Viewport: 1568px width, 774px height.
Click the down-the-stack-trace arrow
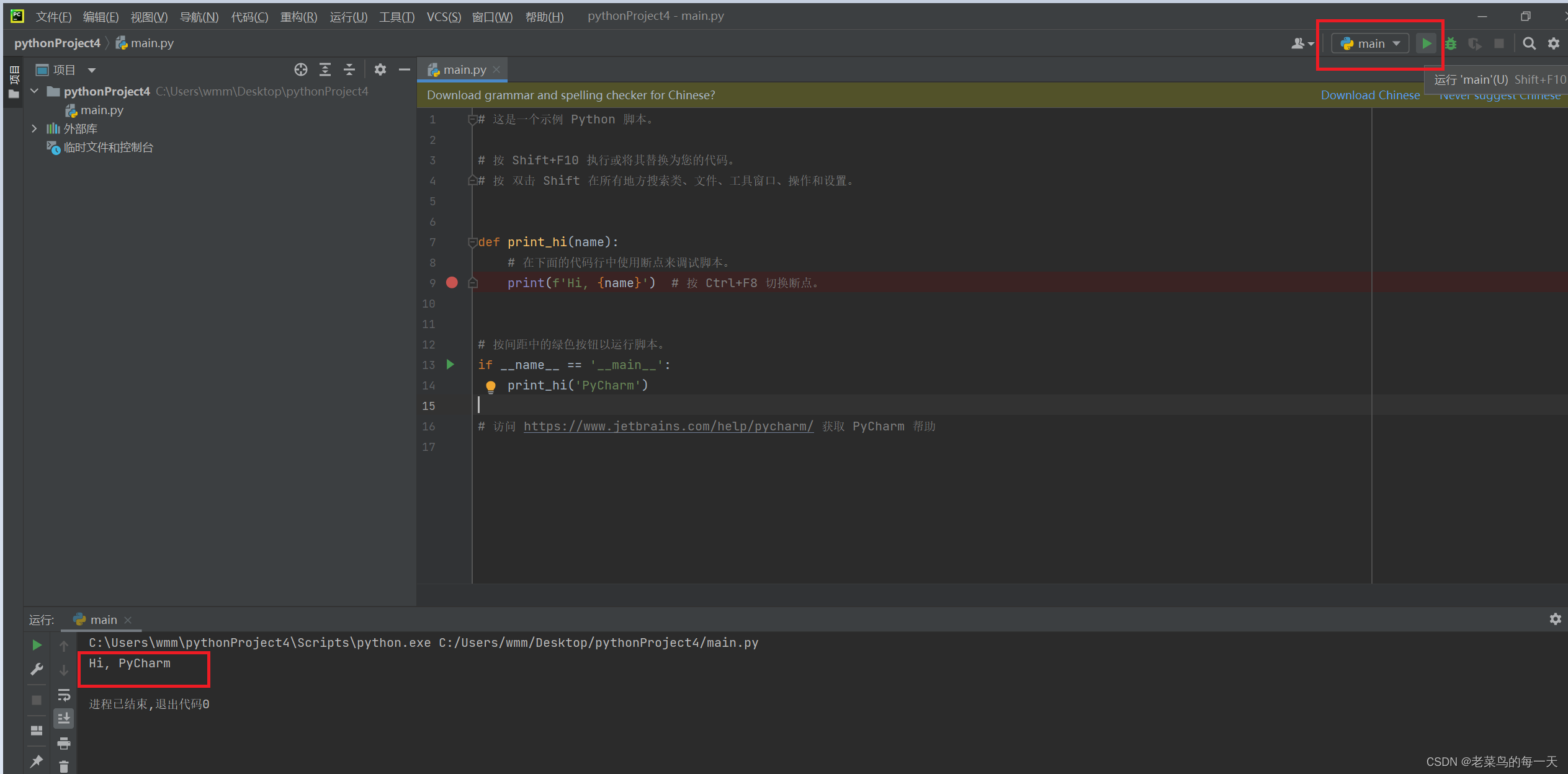click(64, 670)
